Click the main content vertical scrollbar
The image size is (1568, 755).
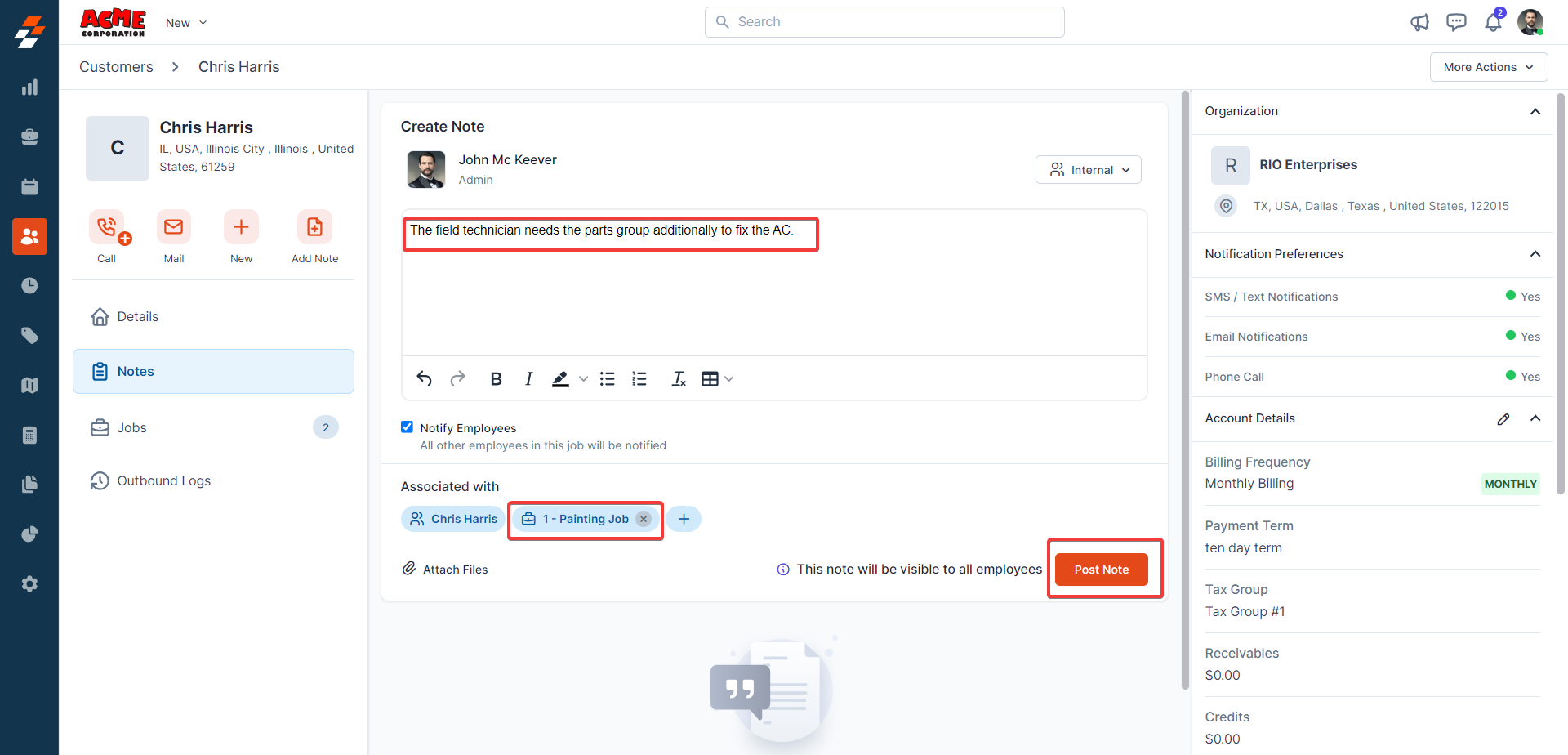point(1185,390)
